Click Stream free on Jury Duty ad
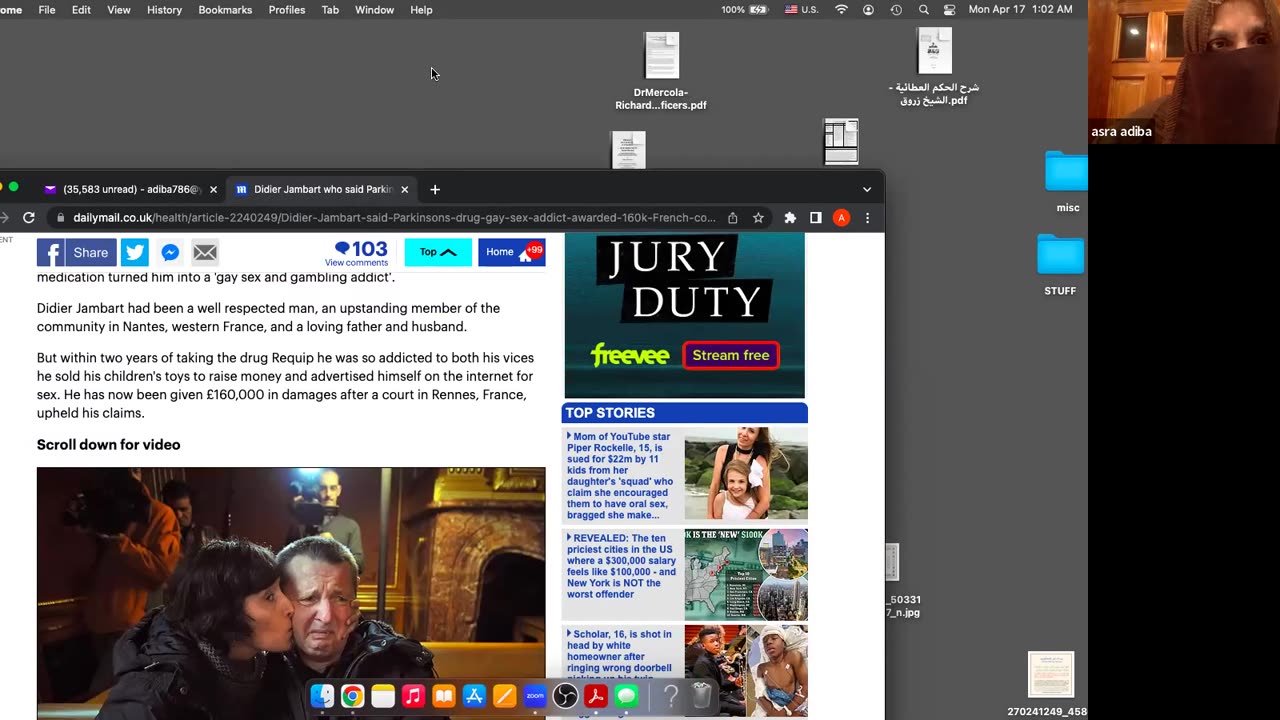Screen dimensions: 1280x720 (x=731, y=355)
